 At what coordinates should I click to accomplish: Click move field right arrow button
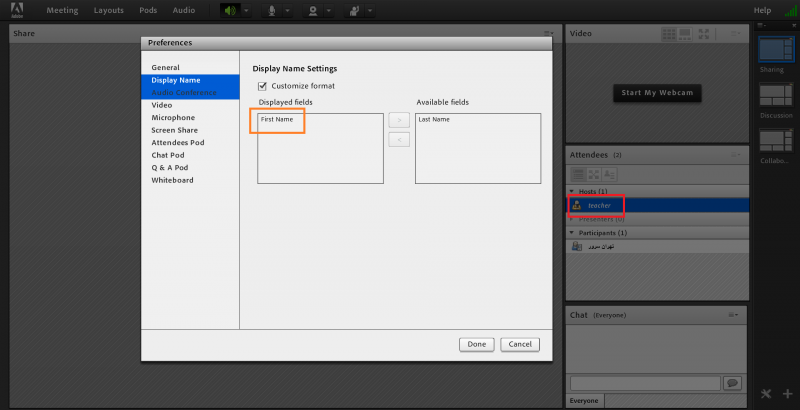click(x=398, y=120)
